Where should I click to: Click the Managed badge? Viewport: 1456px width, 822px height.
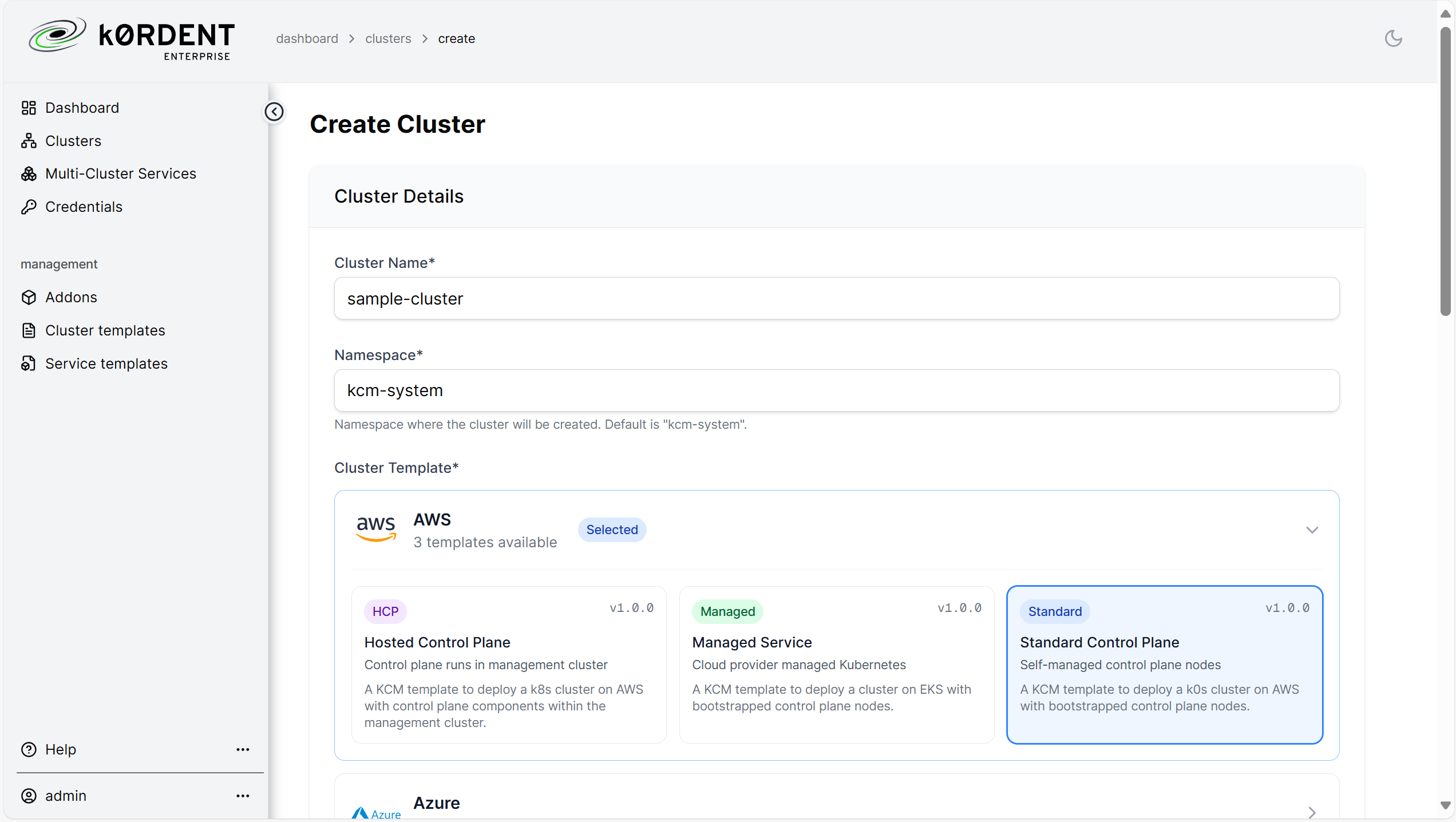tap(727, 611)
